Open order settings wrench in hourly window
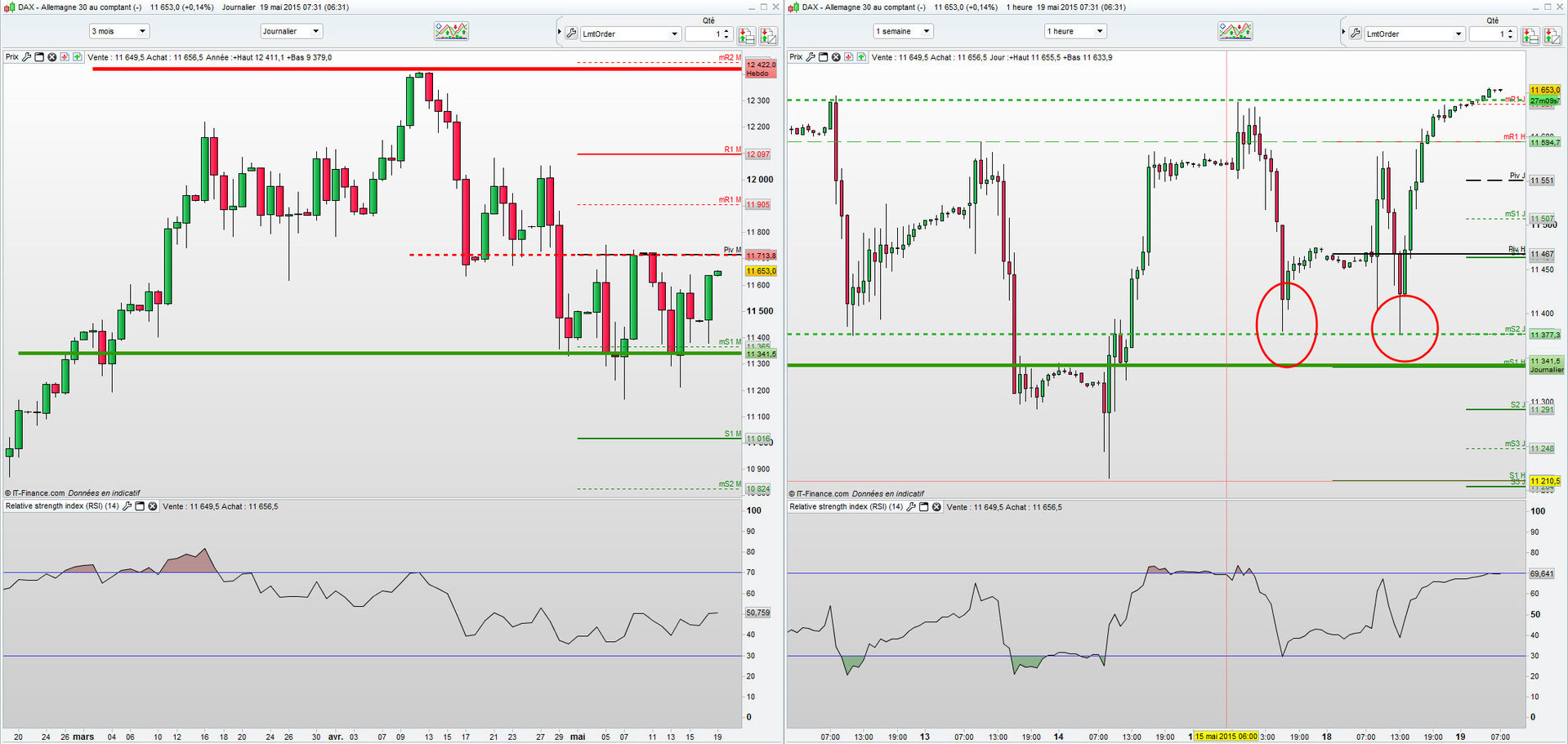This screenshot has width=1568, height=744. coord(1356,33)
